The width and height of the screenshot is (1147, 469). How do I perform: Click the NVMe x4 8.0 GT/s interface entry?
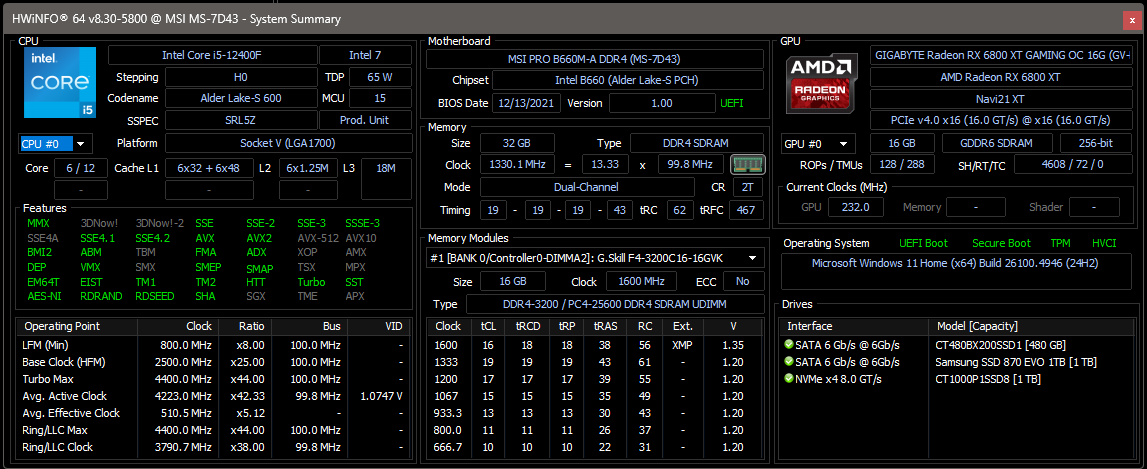tap(839, 378)
